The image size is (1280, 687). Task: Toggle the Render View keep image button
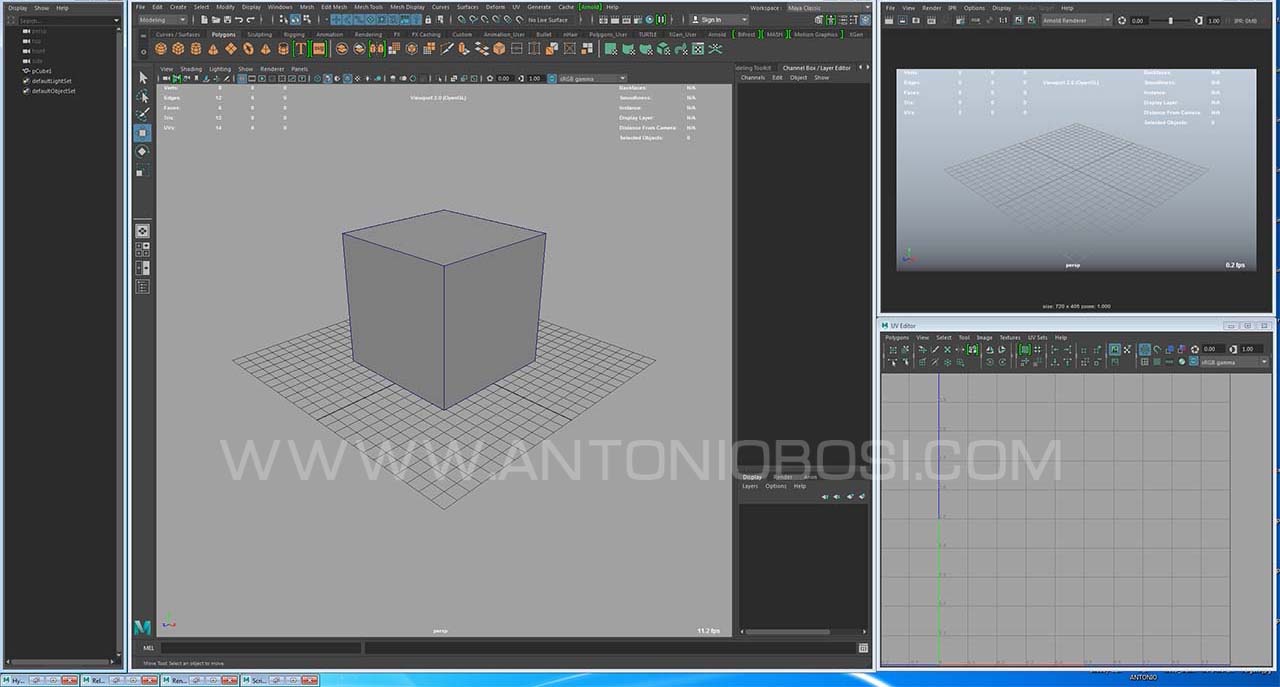[1017, 19]
